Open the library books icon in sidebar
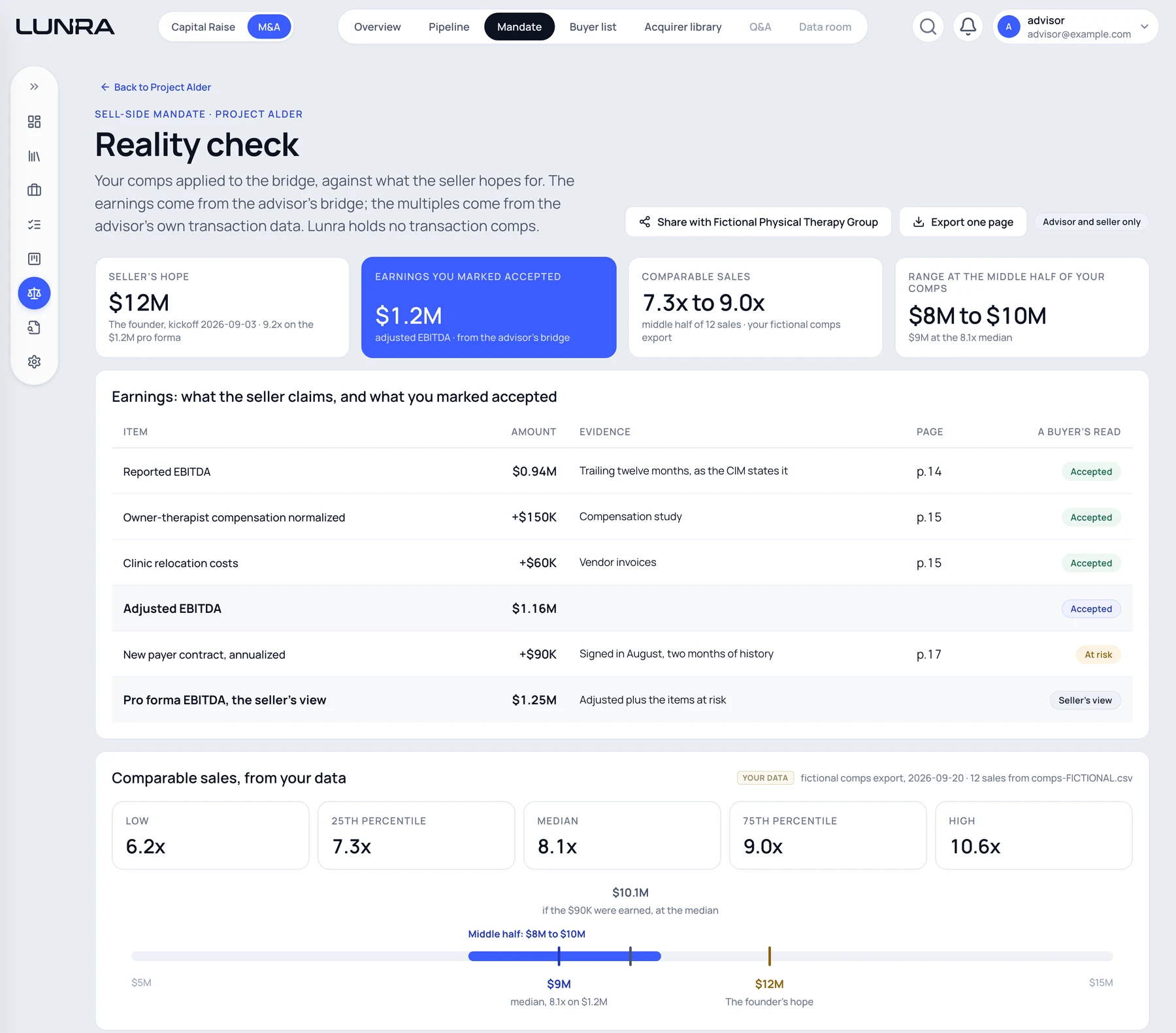 click(x=34, y=156)
